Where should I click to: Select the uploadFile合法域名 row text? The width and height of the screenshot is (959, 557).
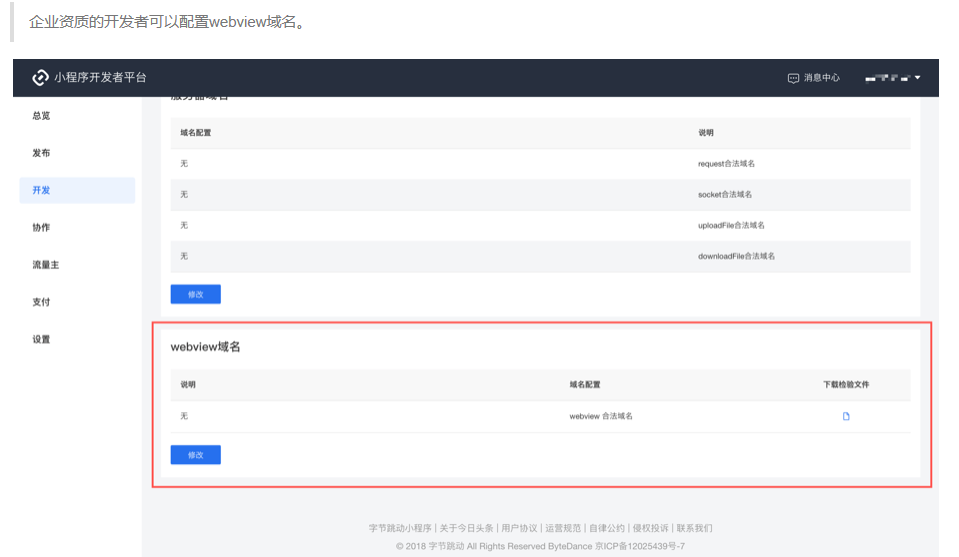[x=731, y=226]
